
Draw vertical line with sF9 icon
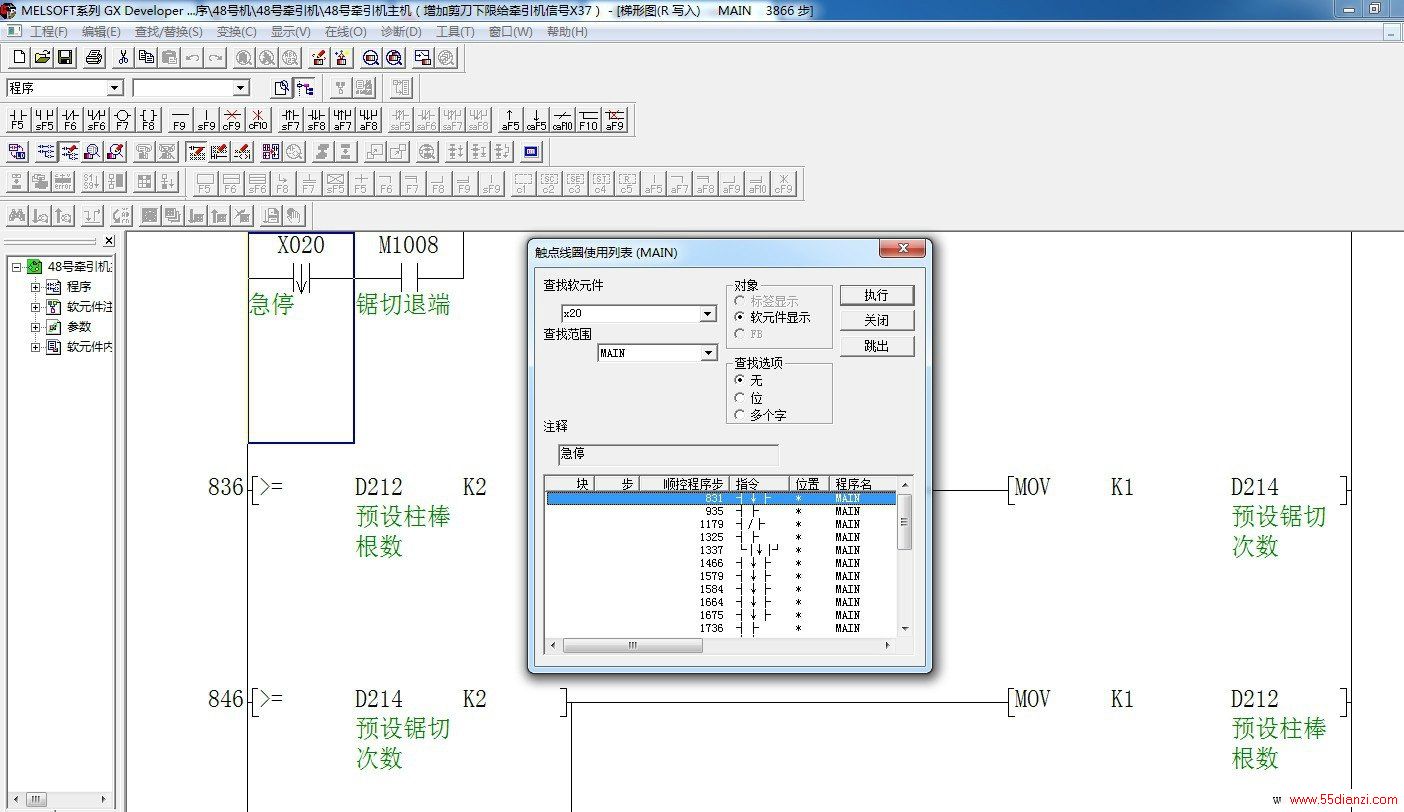click(206, 120)
